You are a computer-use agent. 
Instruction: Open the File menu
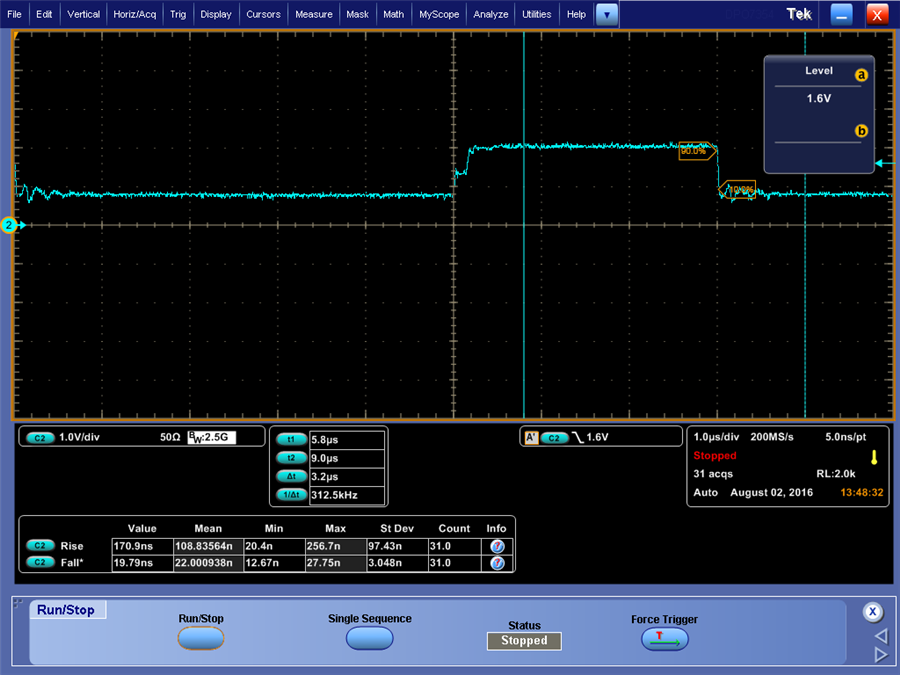(x=14, y=14)
